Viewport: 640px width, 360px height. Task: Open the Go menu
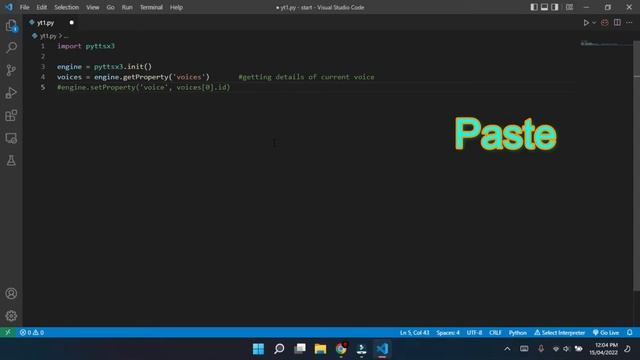[111, 7]
